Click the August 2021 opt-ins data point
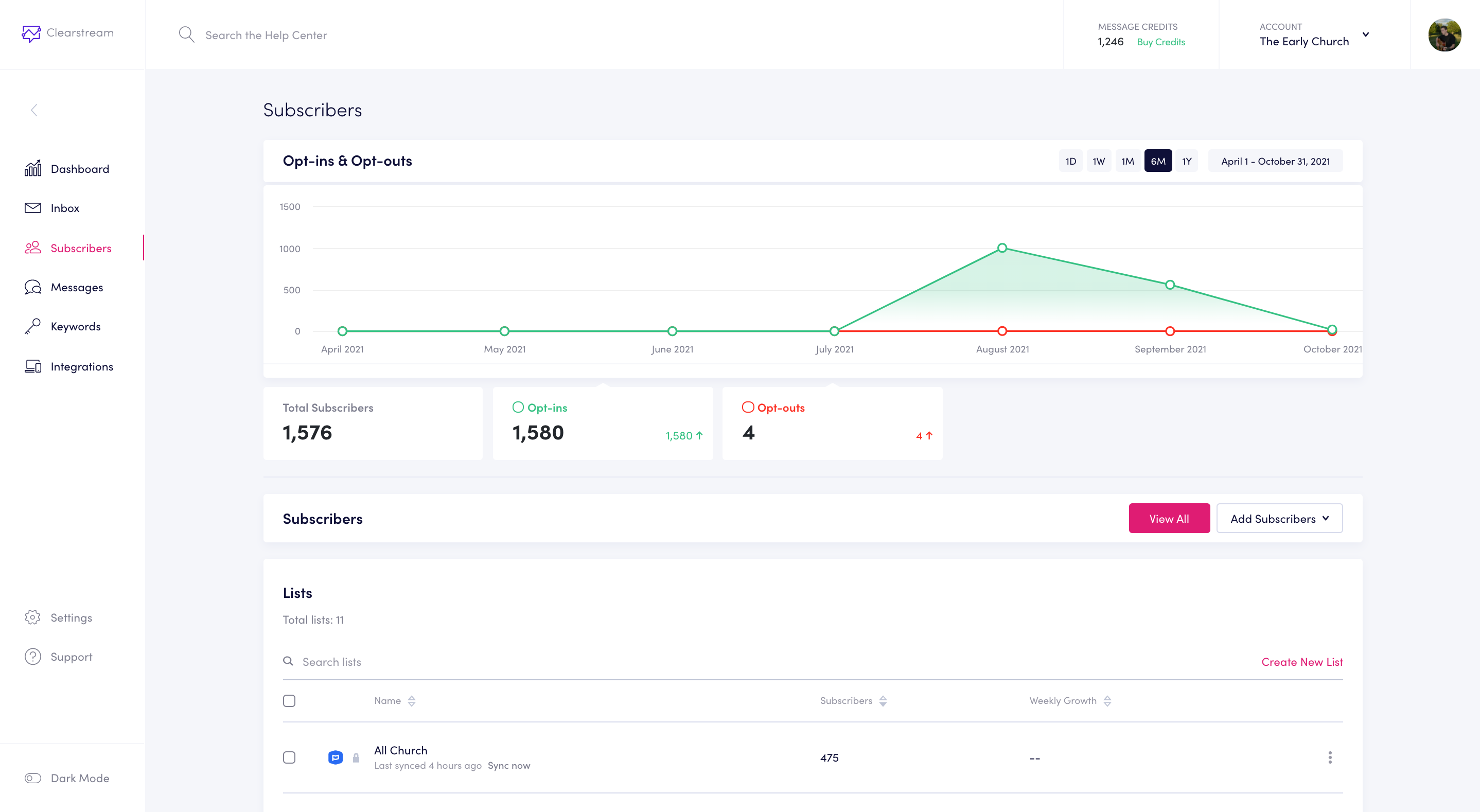The width and height of the screenshot is (1480, 812). (x=1001, y=248)
